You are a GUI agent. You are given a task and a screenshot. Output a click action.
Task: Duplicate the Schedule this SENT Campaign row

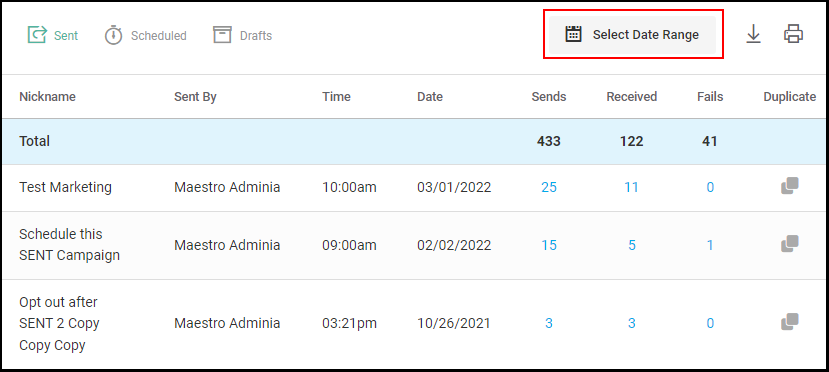coord(789,244)
